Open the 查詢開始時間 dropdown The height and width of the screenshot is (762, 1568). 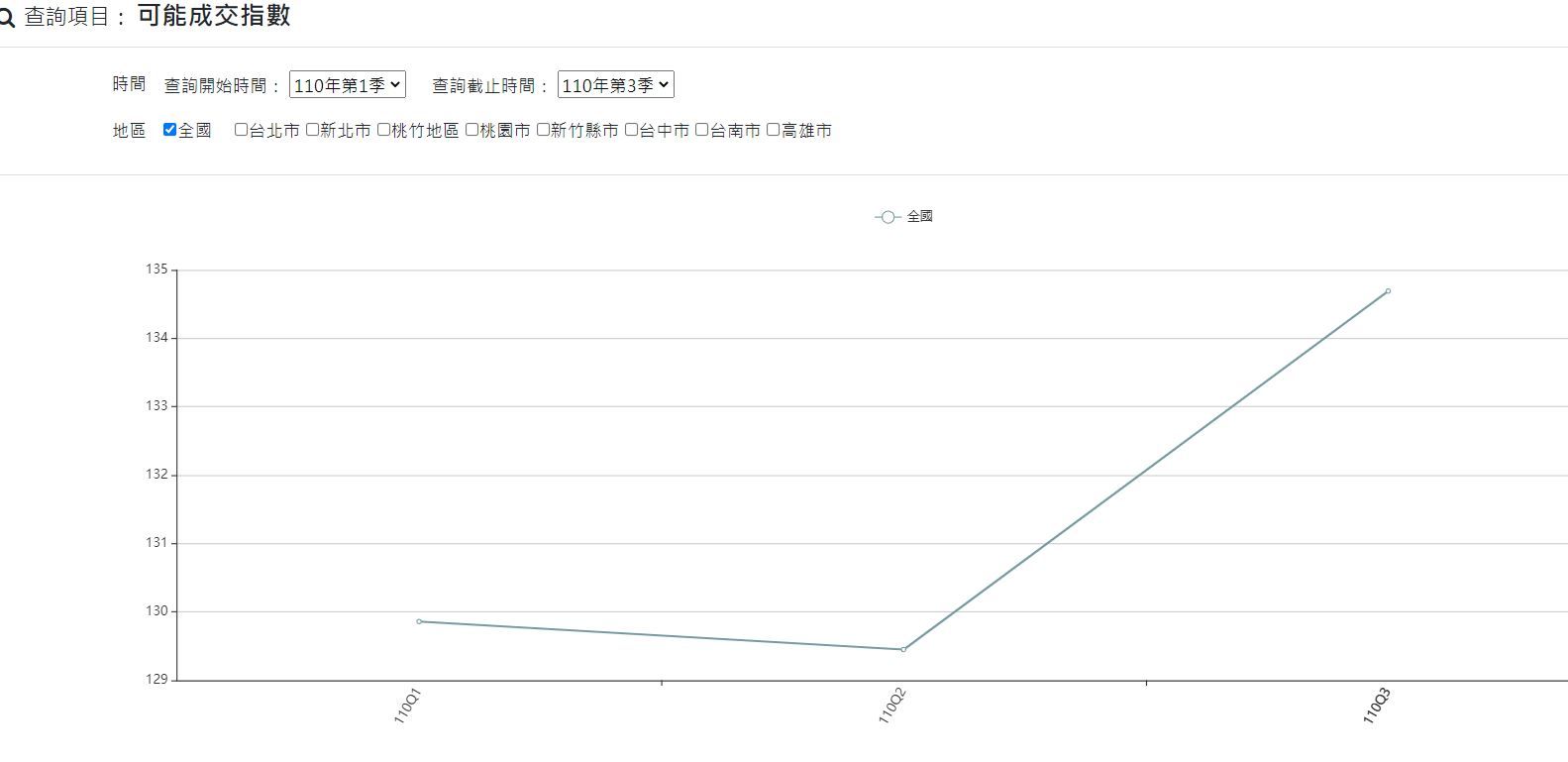(x=347, y=85)
